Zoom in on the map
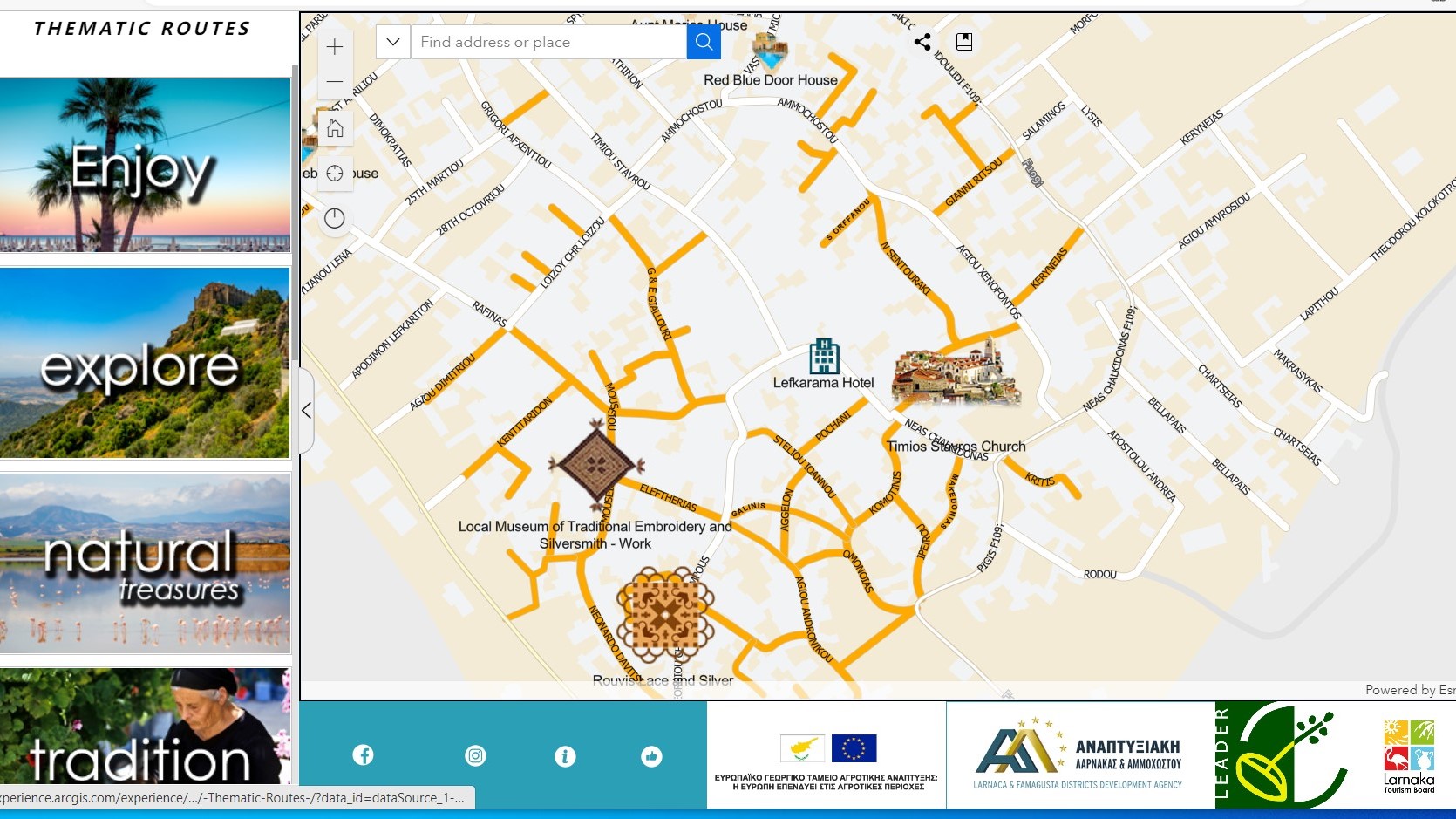 (x=334, y=46)
